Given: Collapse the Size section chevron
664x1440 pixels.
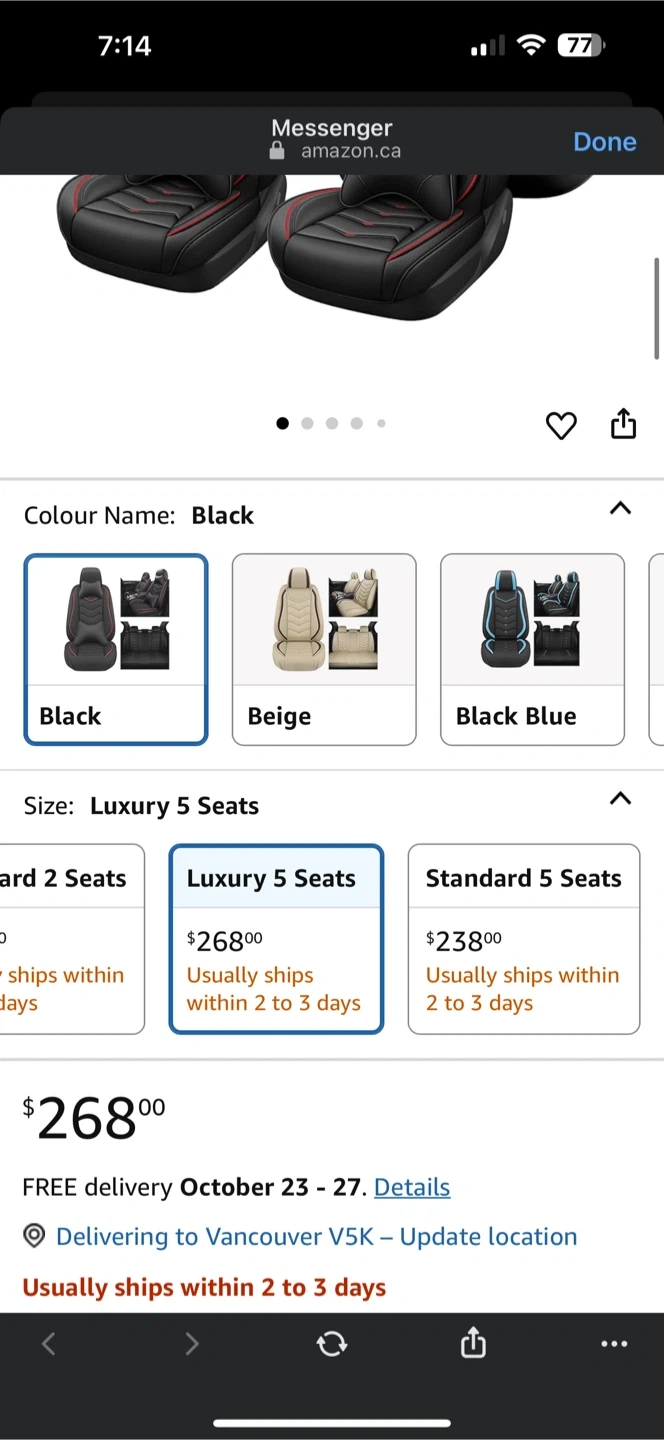Looking at the screenshot, I should click(x=620, y=798).
